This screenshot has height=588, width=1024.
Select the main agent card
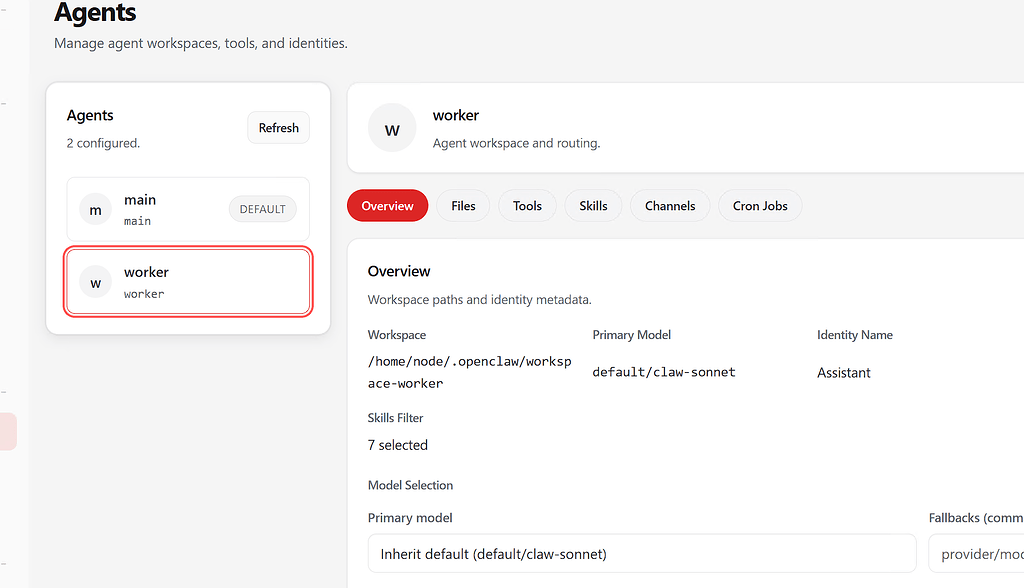point(188,209)
